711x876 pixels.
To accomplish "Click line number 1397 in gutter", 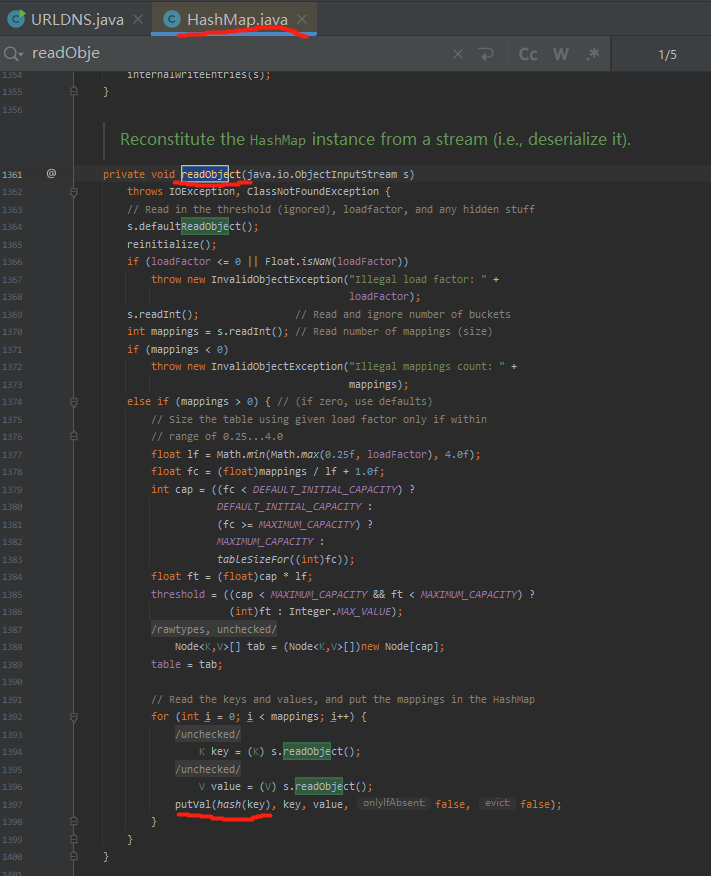I will [12, 804].
